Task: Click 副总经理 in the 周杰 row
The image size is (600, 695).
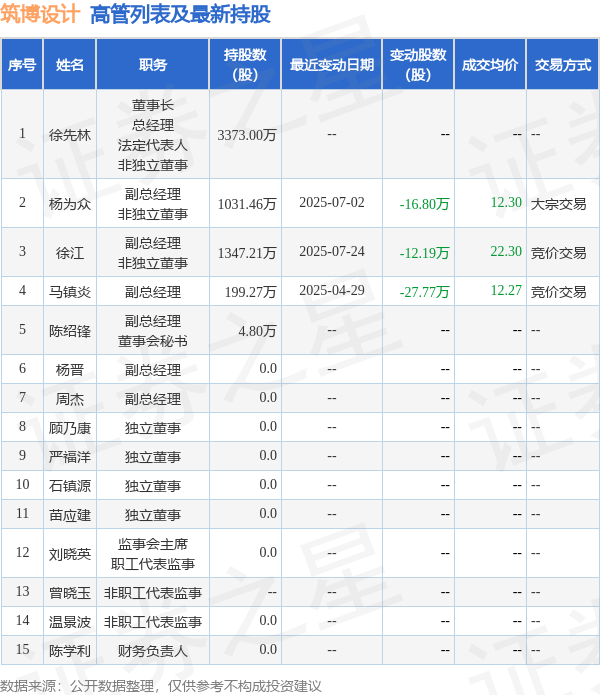Action: pos(152,399)
